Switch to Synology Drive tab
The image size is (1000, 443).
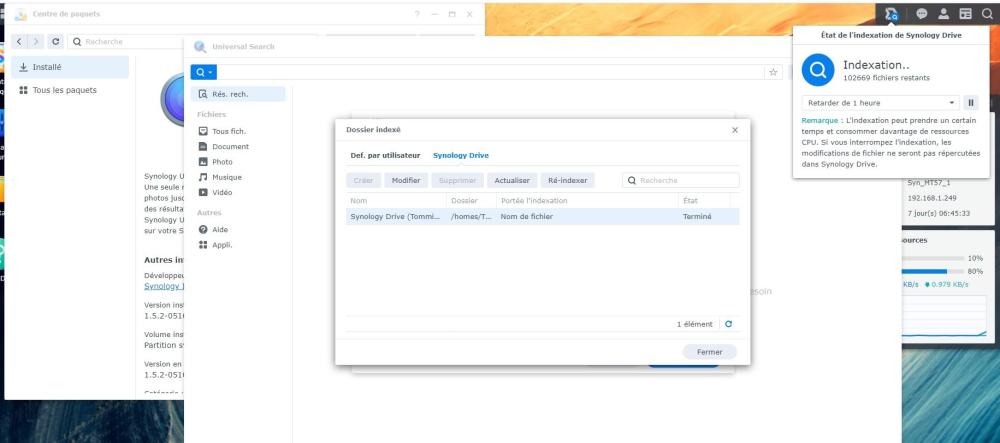point(460,156)
